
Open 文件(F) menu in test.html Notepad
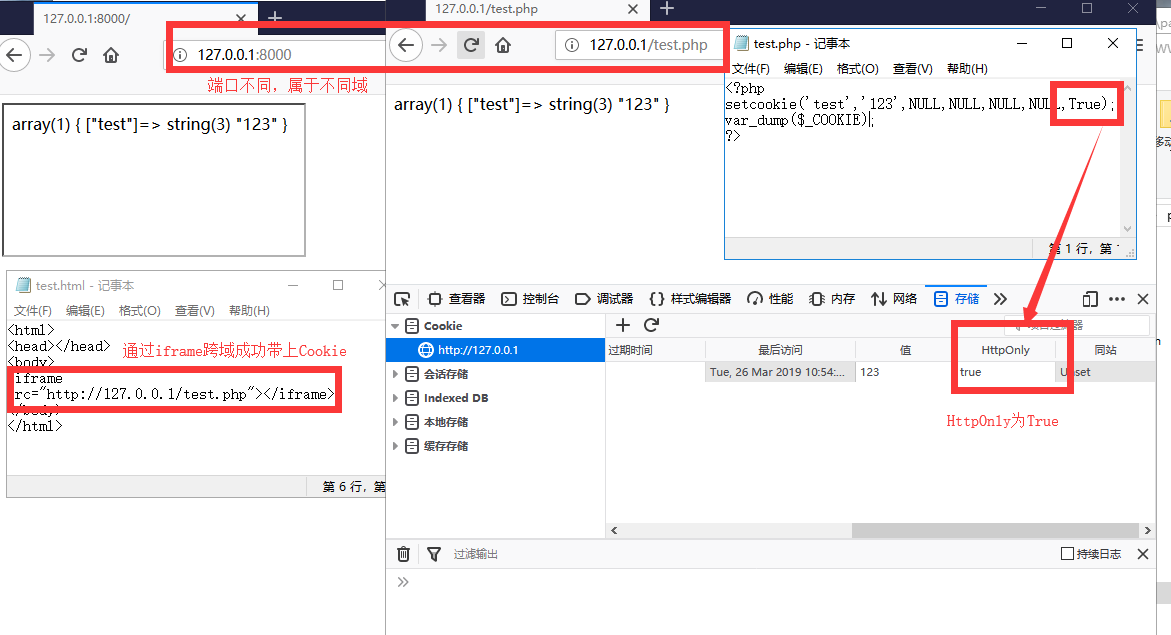pos(32,311)
